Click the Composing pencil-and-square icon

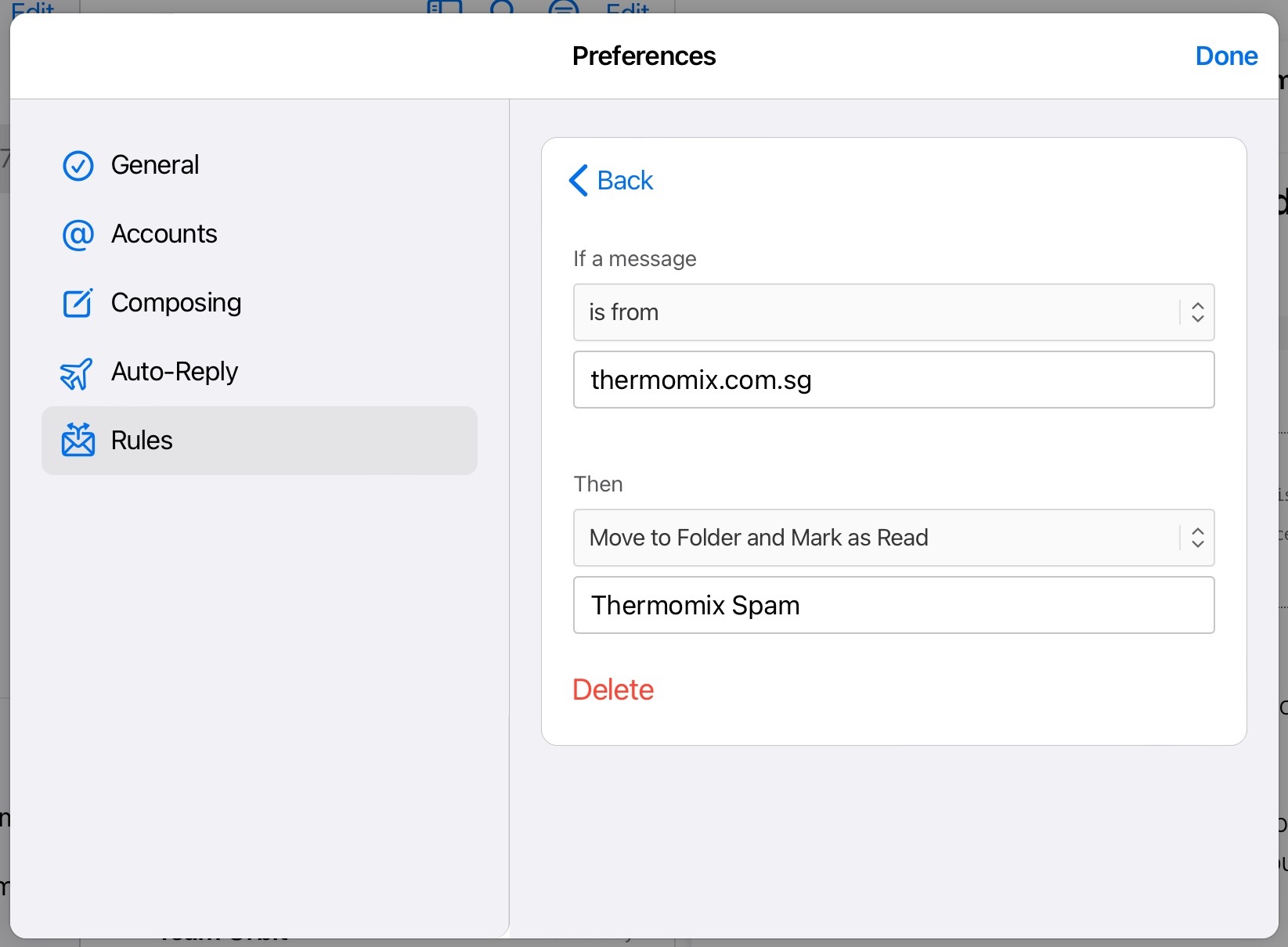coord(78,303)
